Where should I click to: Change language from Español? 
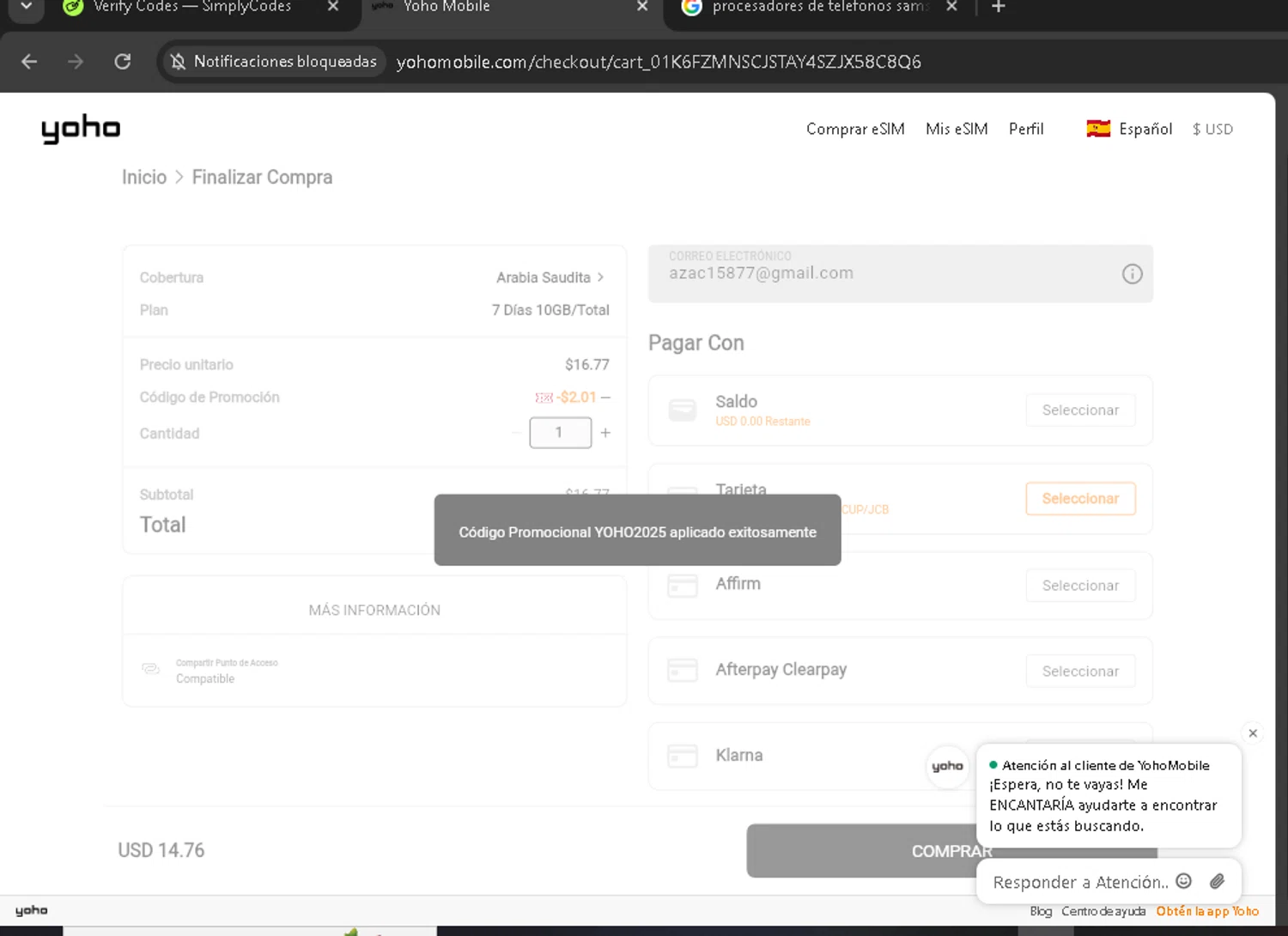pos(1129,129)
